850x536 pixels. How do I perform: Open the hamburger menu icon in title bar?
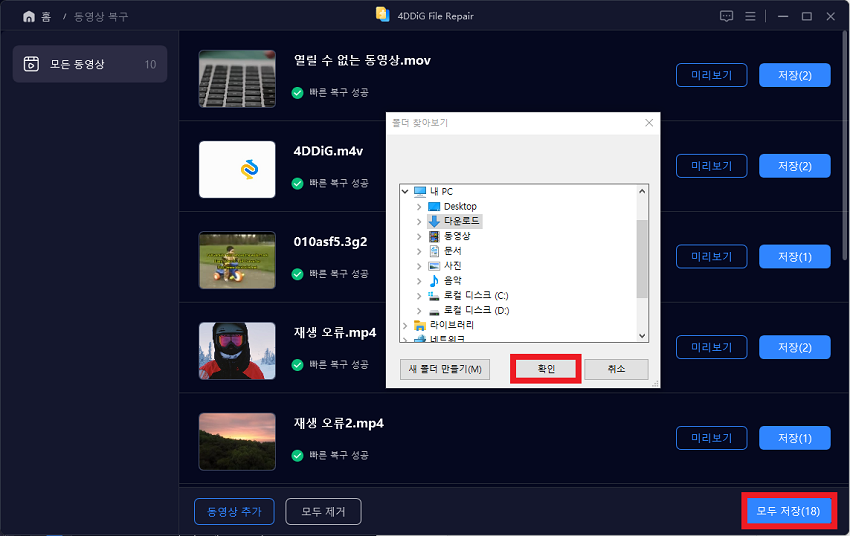(750, 16)
